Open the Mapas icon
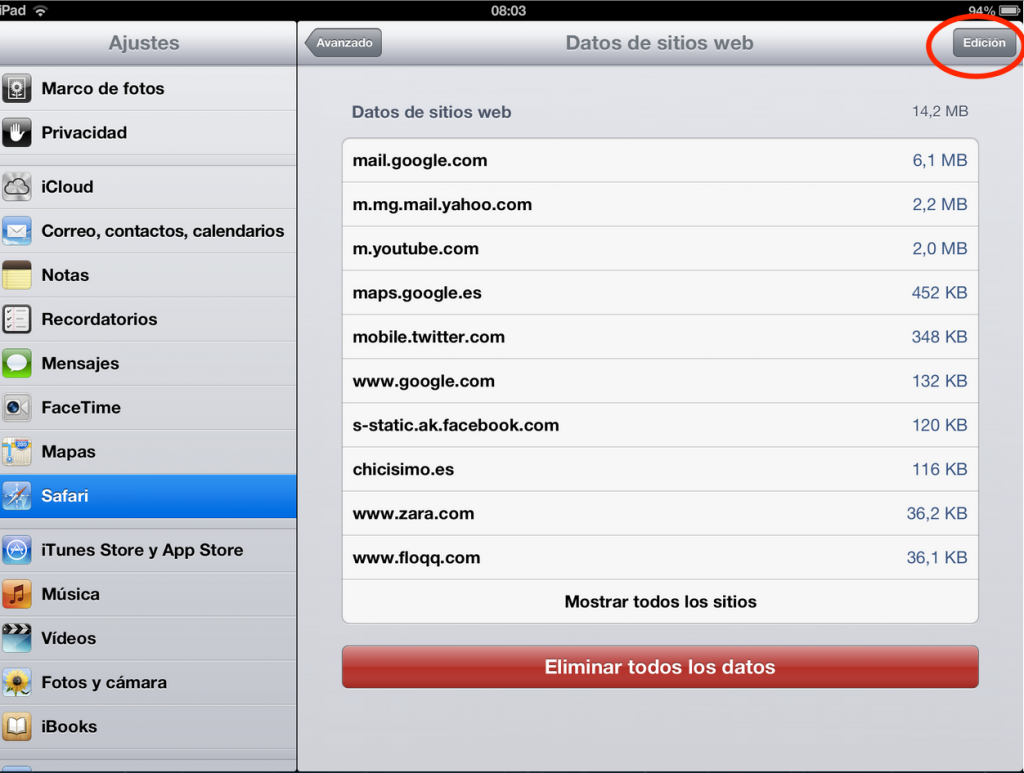 click(x=16, y=452)
